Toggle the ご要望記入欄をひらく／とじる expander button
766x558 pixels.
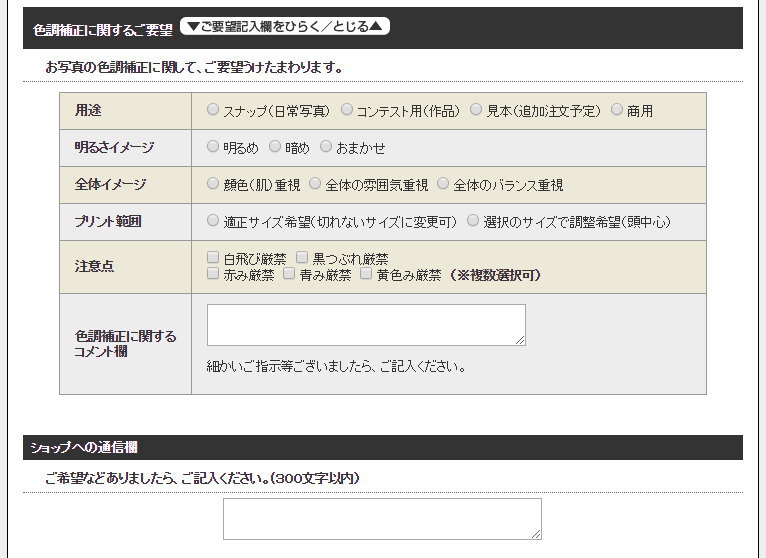tap(285, 26)
